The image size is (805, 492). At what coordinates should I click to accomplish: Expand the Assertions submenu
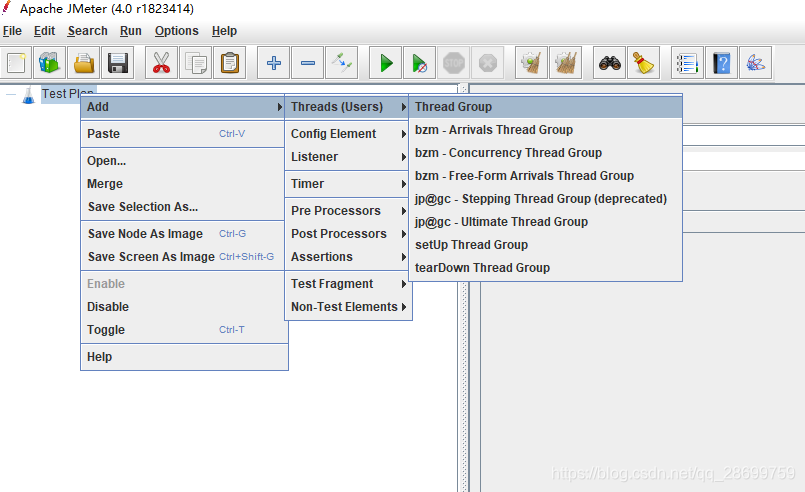[347, 257]
